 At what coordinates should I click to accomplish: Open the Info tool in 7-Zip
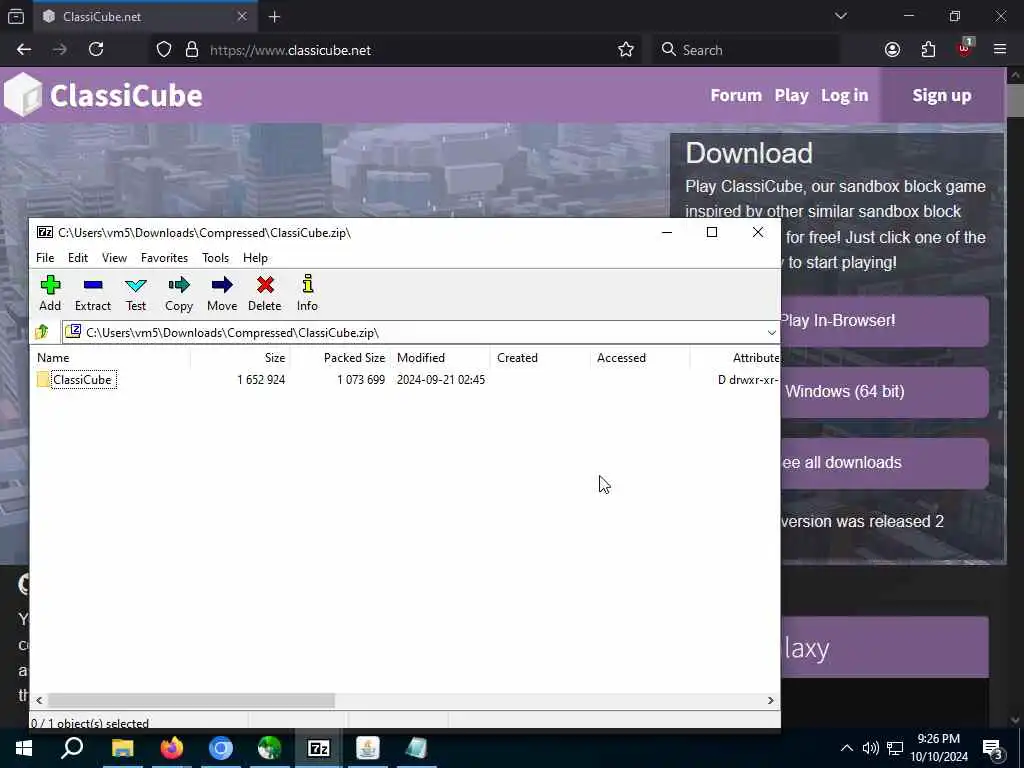pyautogui.click(x=307, y=293)
